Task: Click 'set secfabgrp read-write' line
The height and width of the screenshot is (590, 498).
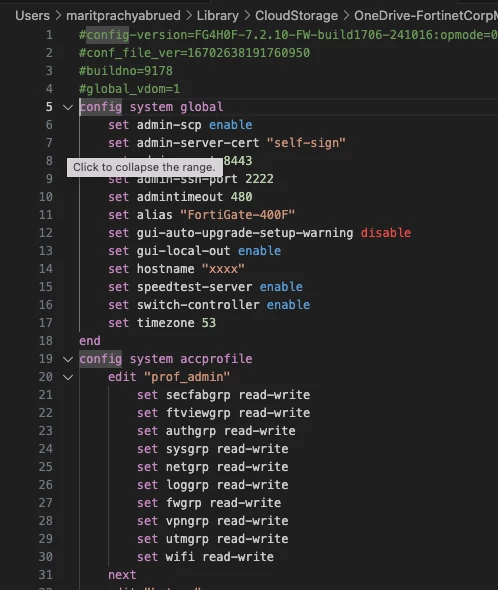Action: [x=223, y=395]
